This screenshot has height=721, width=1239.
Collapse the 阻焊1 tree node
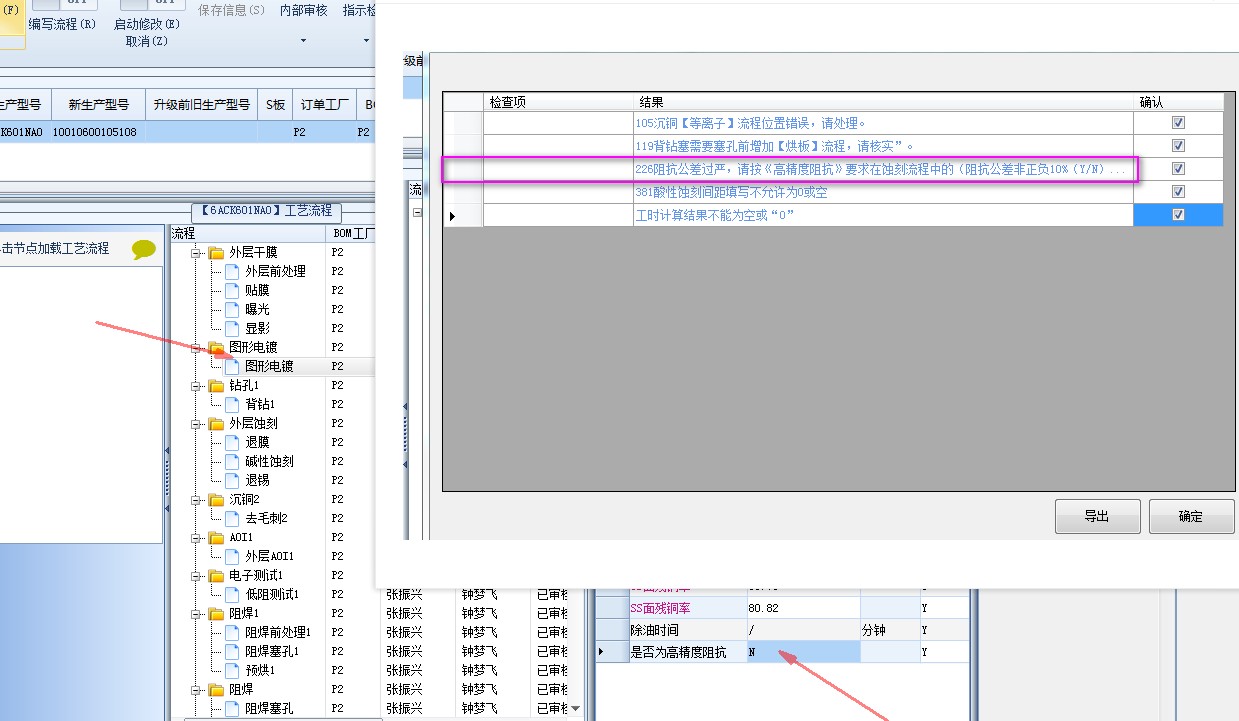pyautogui.click(x=197, y=614)
